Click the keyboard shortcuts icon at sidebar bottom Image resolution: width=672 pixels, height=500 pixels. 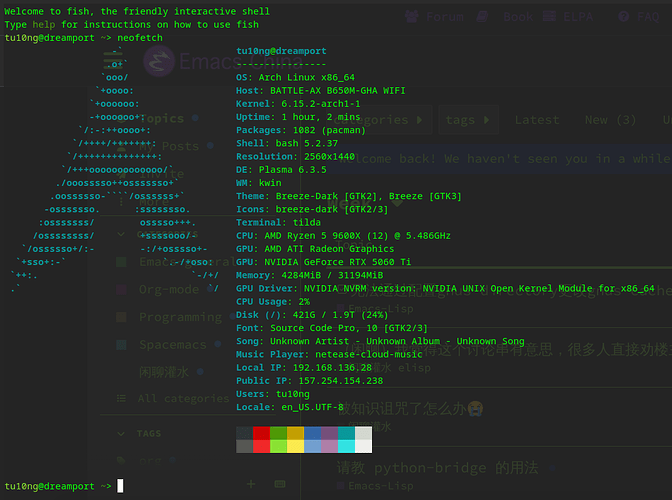280,484
